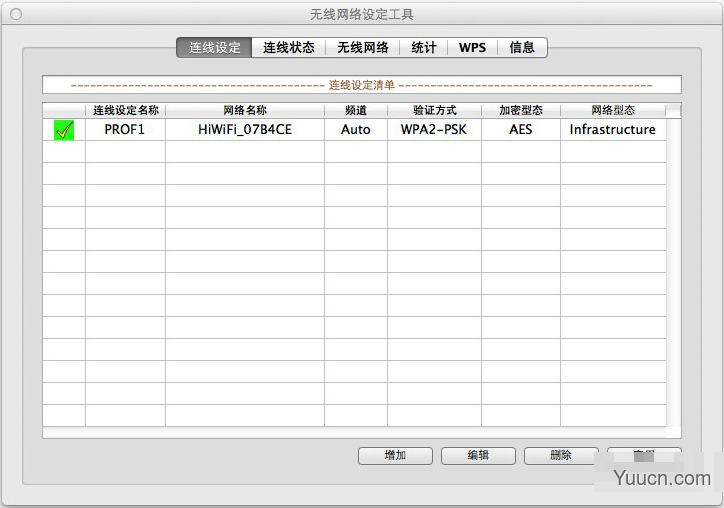Screen dimensions: 724x508
Task: Click the WPA2-PSK authentication cell
Action: click(434, 130)
